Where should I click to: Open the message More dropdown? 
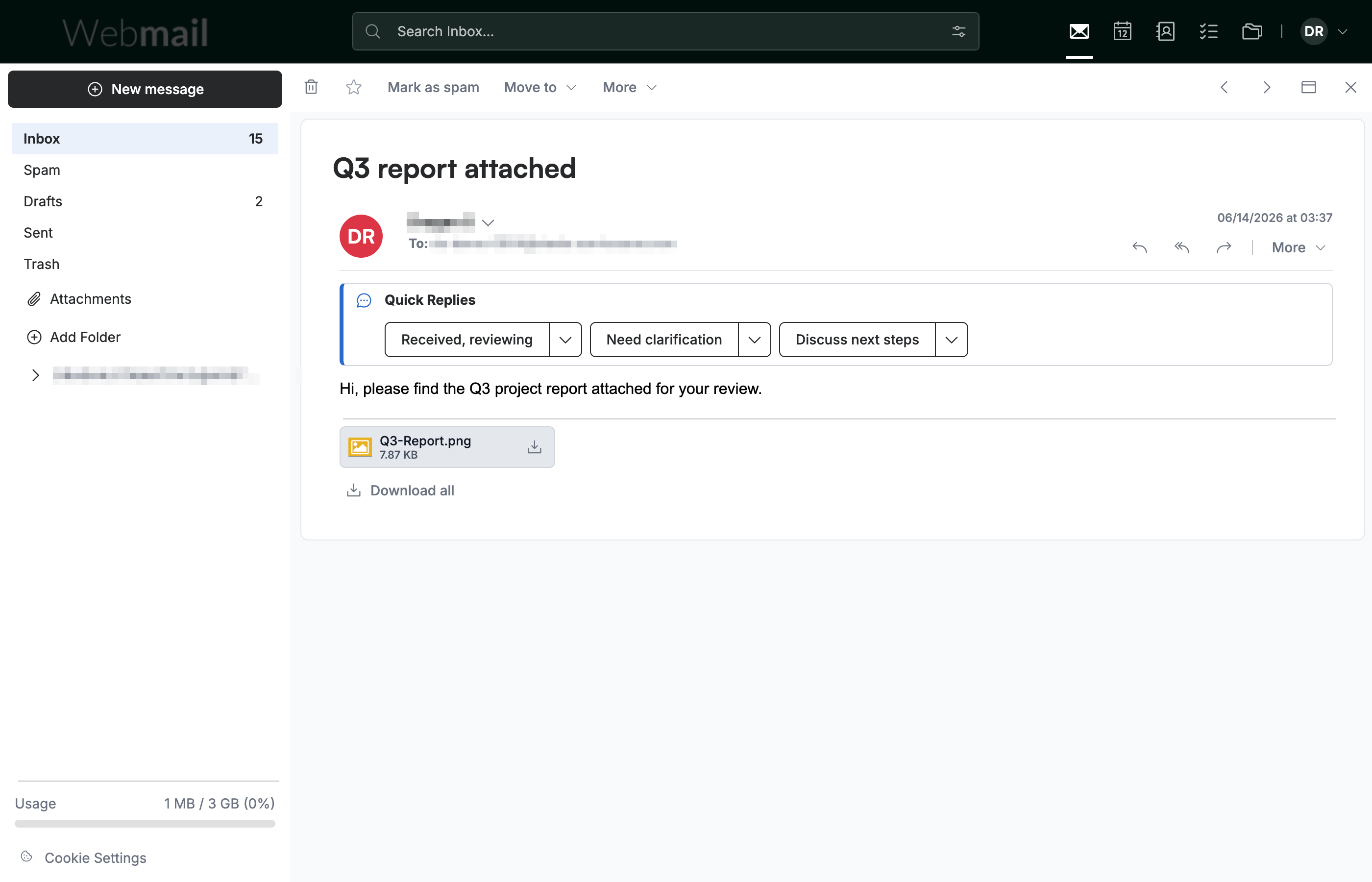pyautogui.click(x=1298, y=247)
